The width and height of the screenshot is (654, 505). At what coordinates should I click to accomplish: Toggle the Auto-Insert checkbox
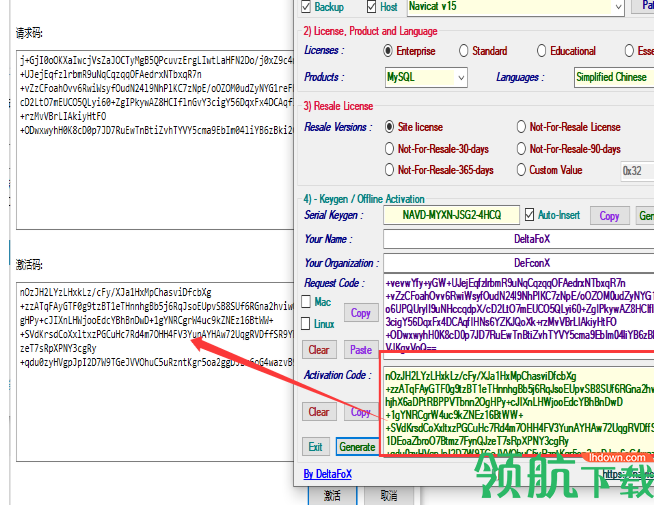(529, 215)
